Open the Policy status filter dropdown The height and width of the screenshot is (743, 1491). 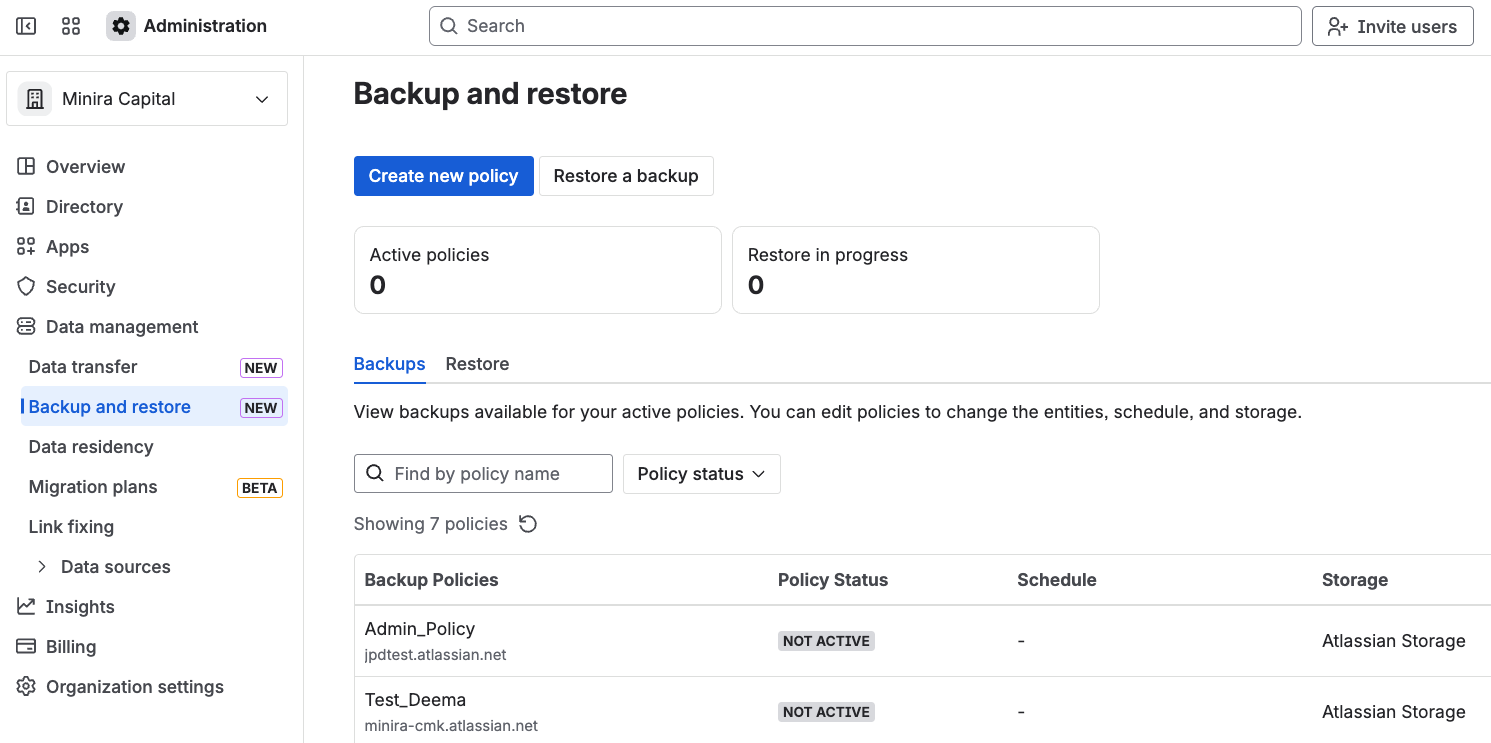coord(702,474)
